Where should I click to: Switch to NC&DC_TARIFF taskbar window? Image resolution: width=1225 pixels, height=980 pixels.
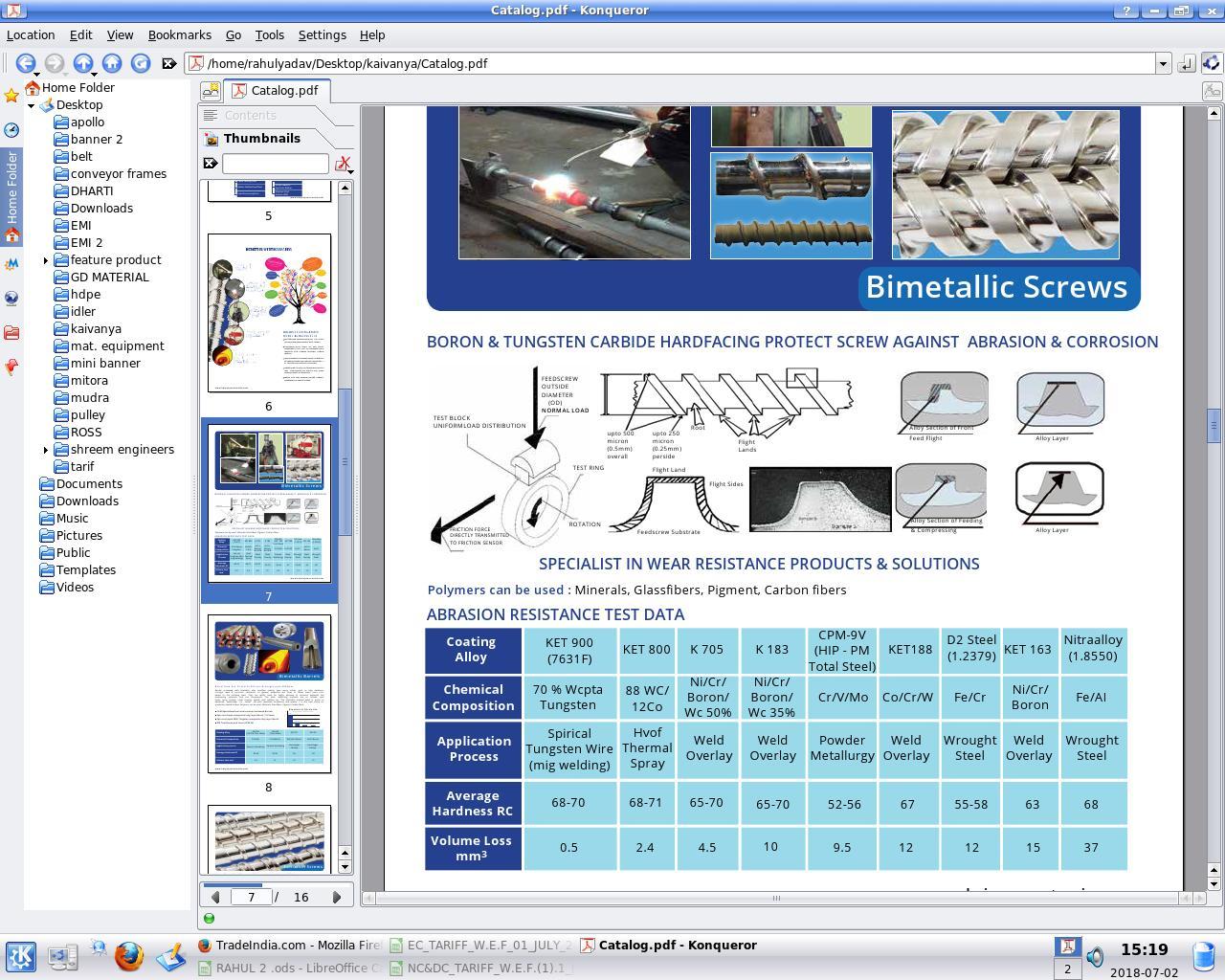482,968
